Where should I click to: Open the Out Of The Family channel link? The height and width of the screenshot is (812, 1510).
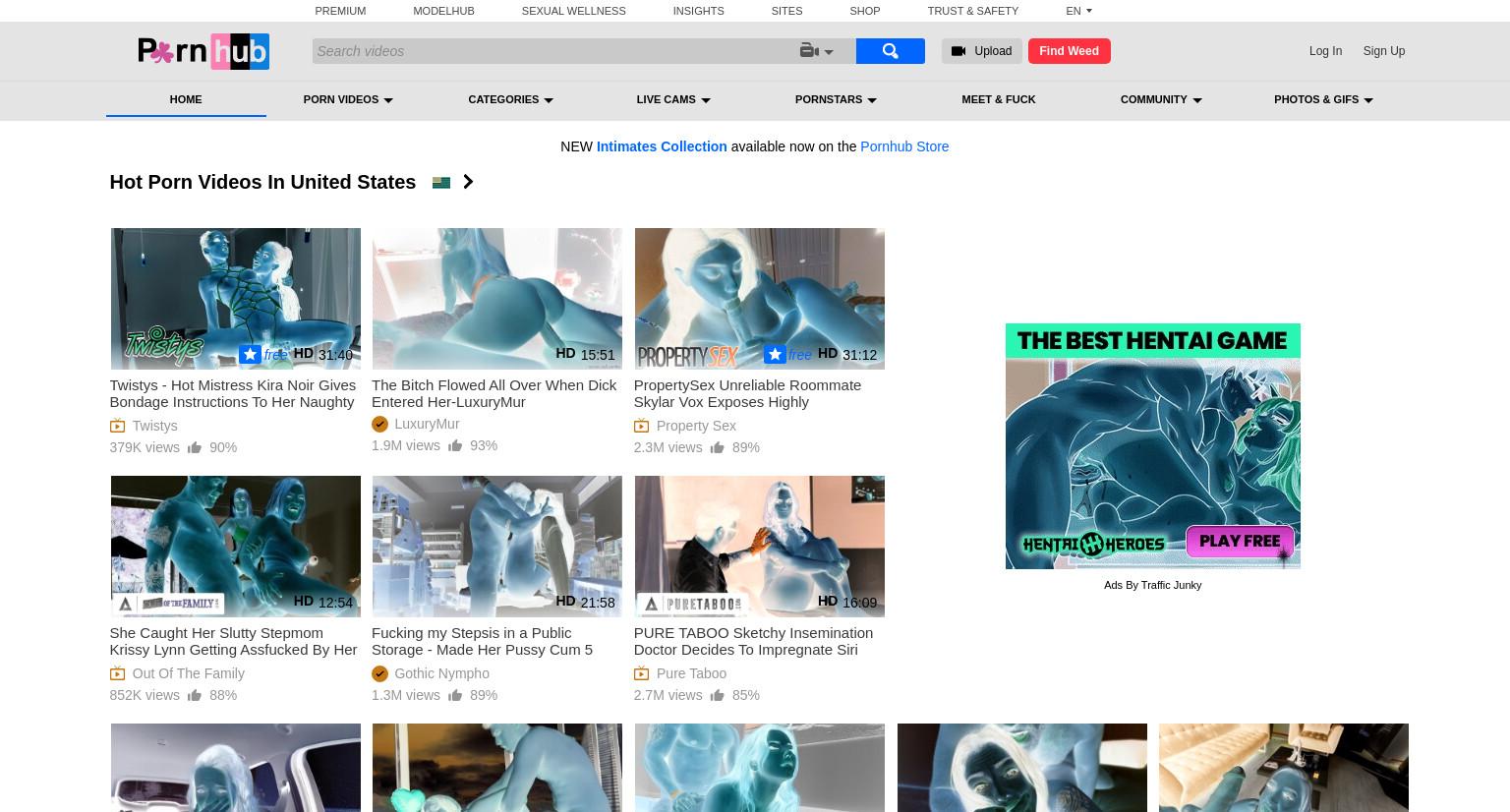coord(188,673)
